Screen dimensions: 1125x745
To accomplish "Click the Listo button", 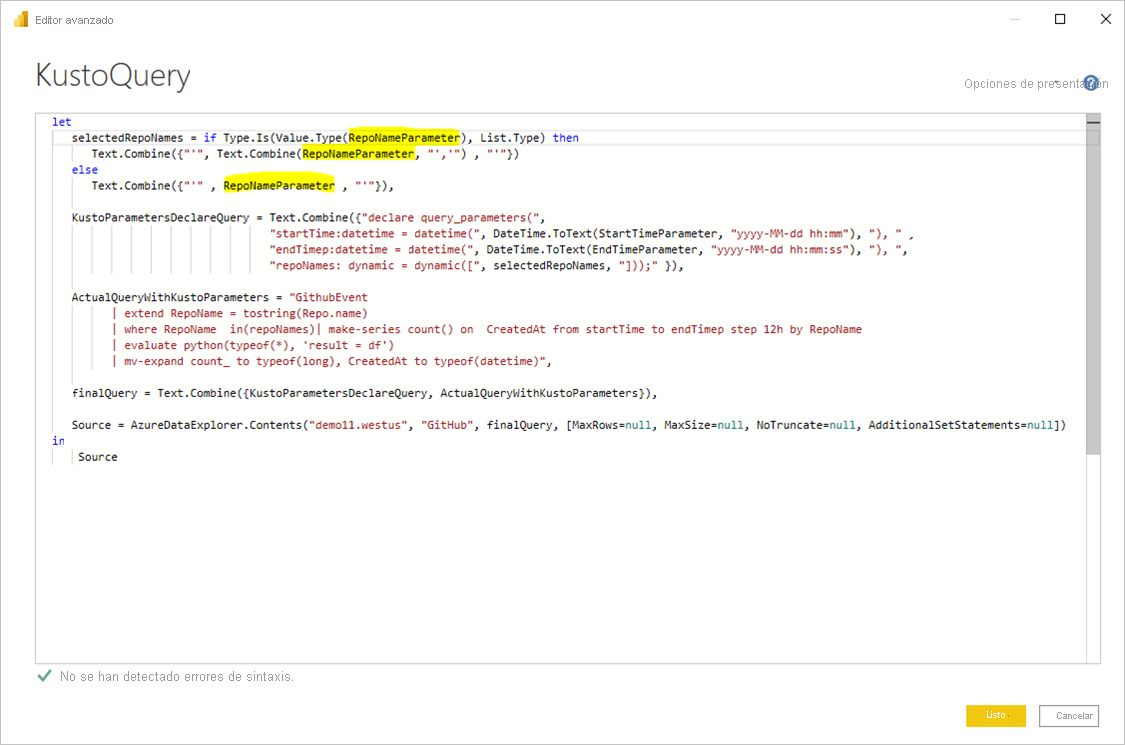I will click(x=995, y=716).
